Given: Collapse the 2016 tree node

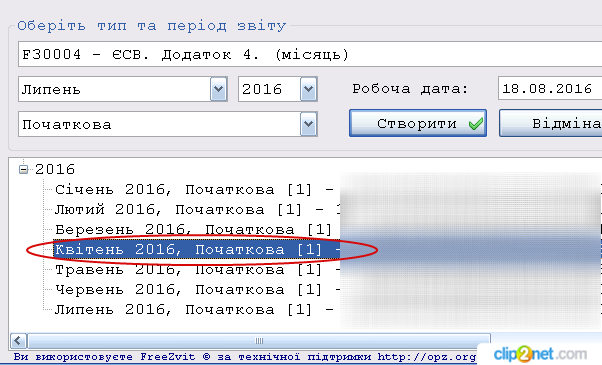Looking at the screenshot, I should (23, 169).
